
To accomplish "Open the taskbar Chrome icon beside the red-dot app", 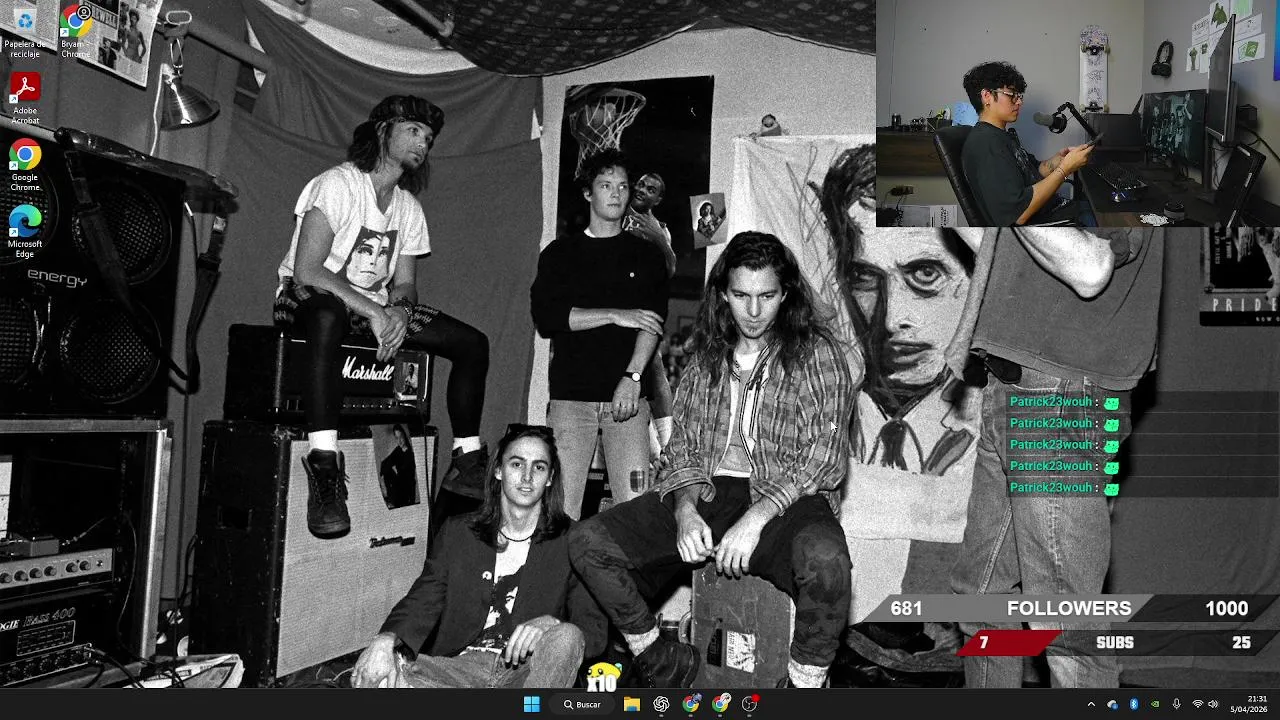I will tap(721, 704).
